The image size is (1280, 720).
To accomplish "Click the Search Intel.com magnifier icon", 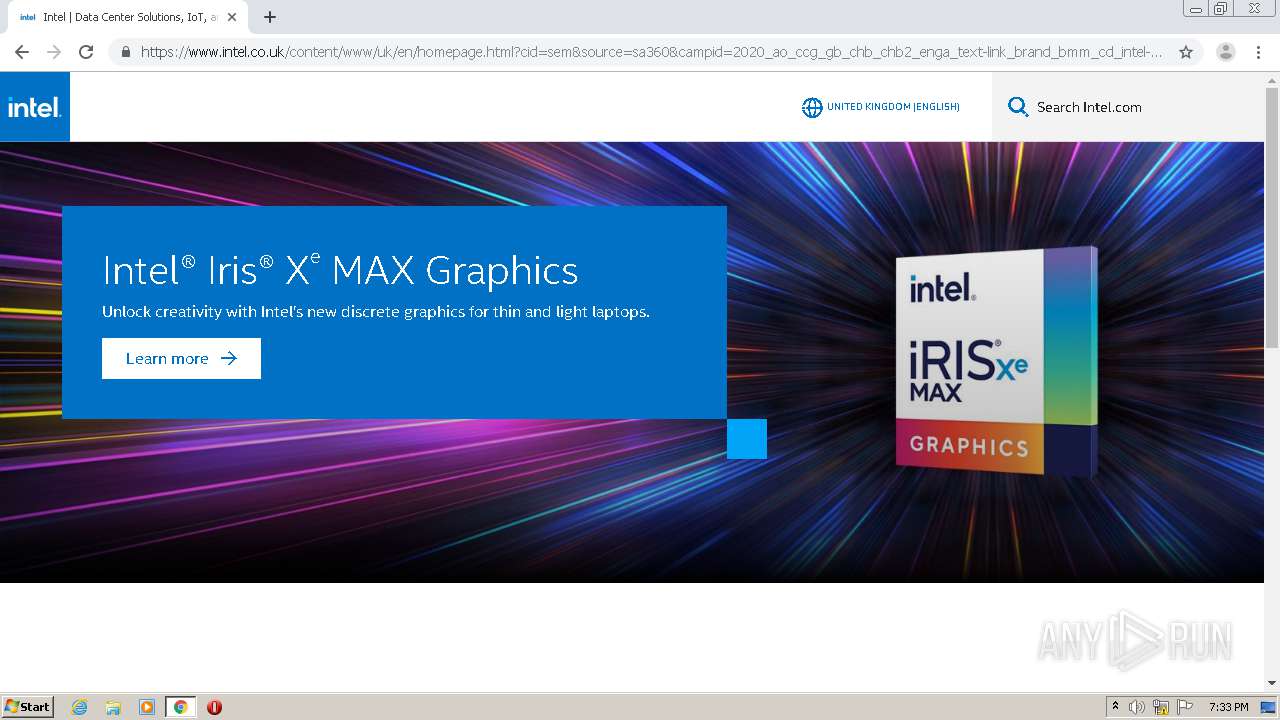I will tap(1018, 107).
